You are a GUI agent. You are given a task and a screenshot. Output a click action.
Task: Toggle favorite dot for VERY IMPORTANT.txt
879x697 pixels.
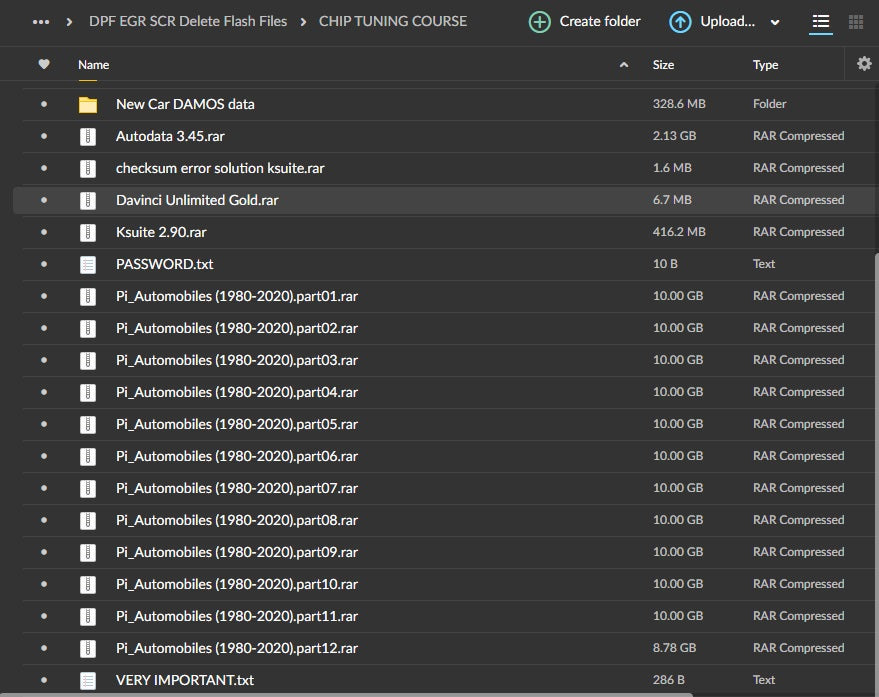coord(44,680)
